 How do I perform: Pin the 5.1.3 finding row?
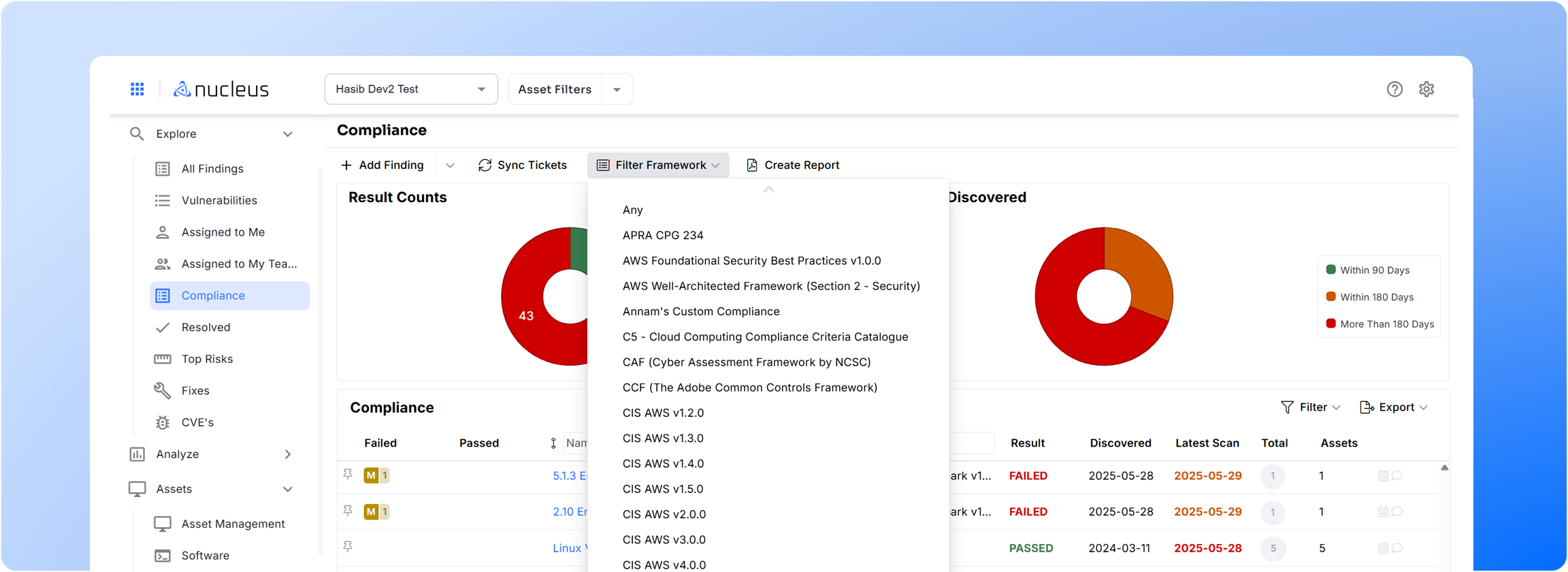coord(348,475)
